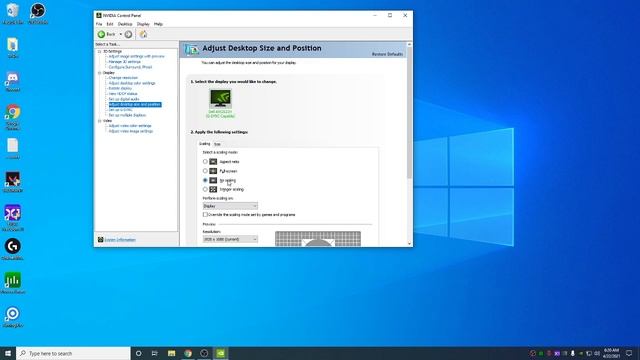Select the Dell monitor display icon

220,98
